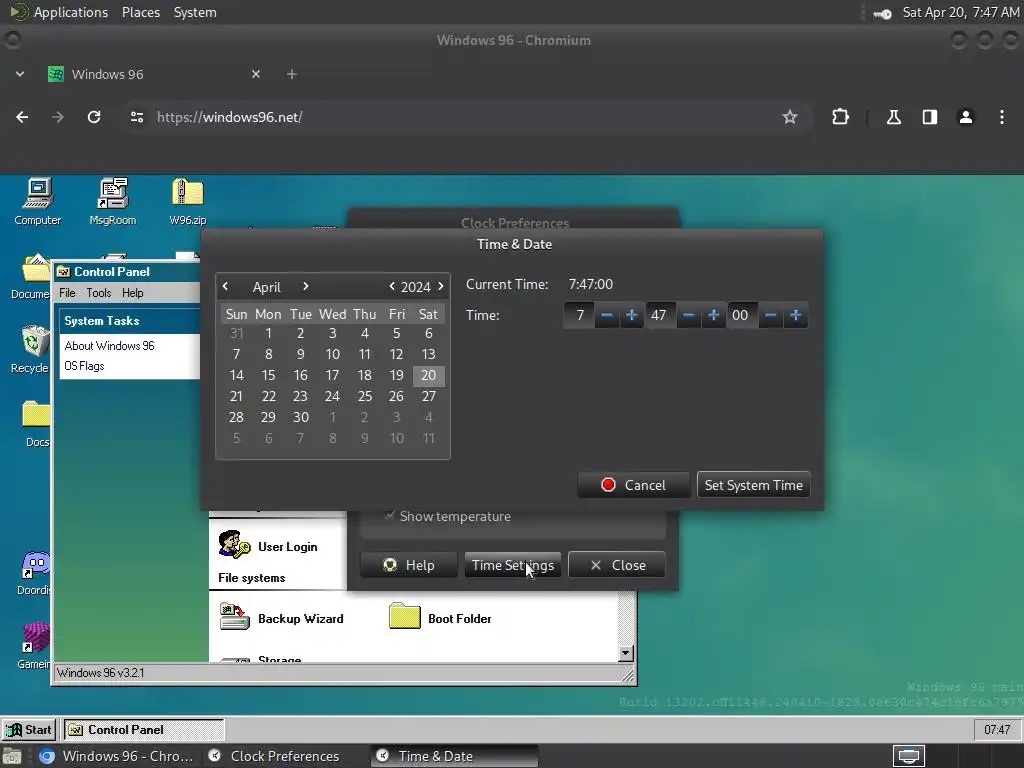Open the Places menu in top panel
1024x768 pixels.
pos(141,12)
